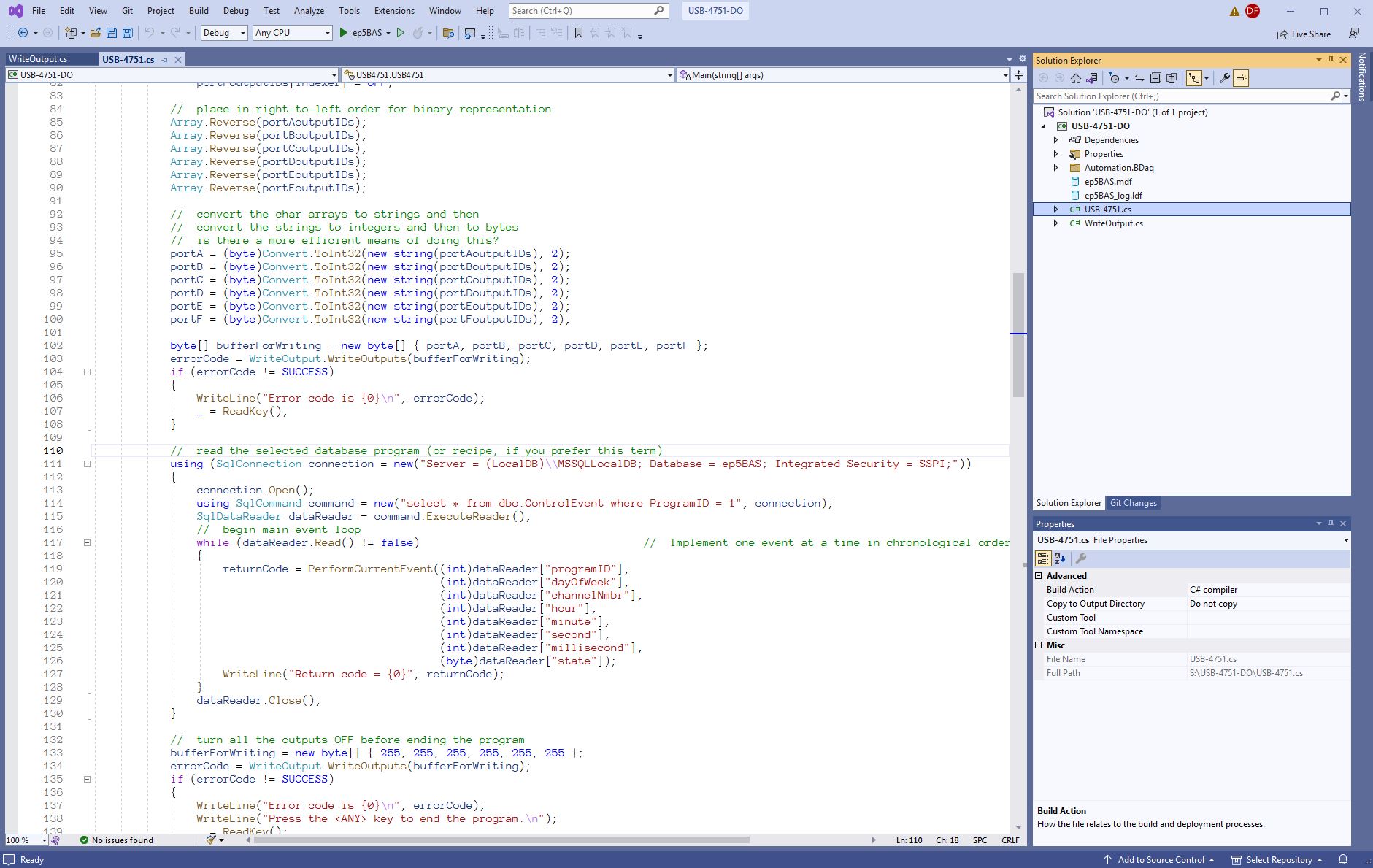
Task: Click notifications bell in status bar
Action: [1343, 859]
